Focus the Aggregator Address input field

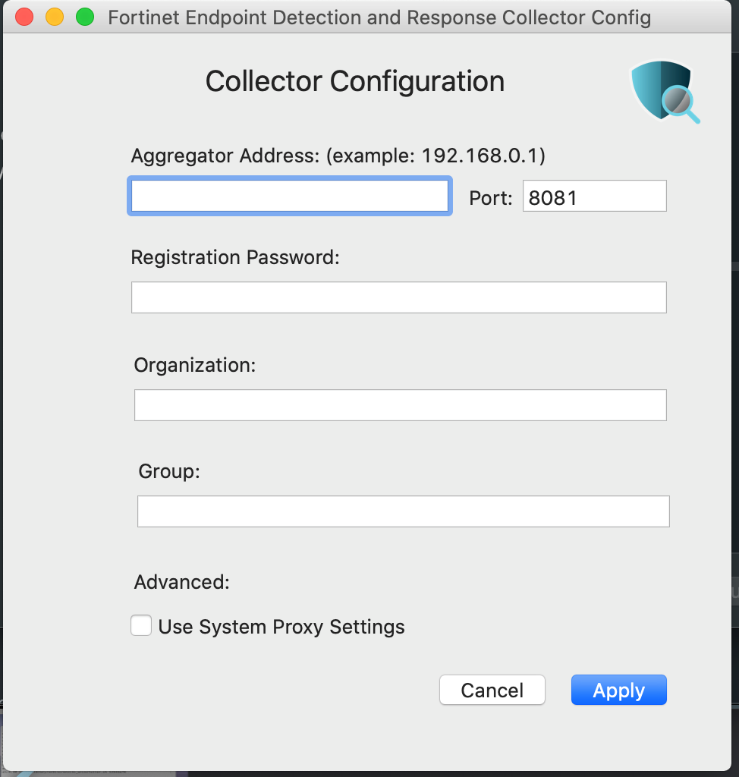click(x=289, y=196)
